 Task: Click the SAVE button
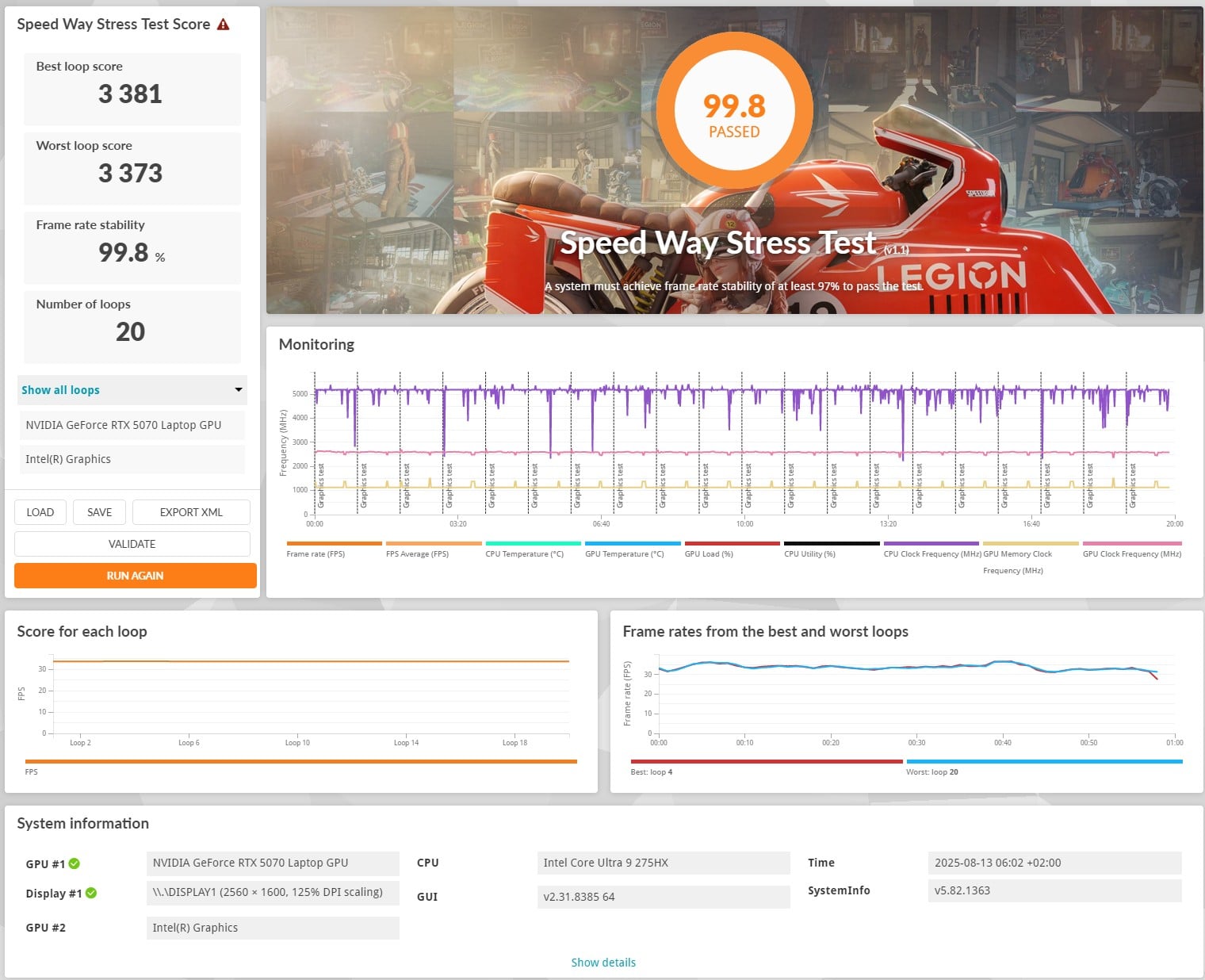click(99, 512)
